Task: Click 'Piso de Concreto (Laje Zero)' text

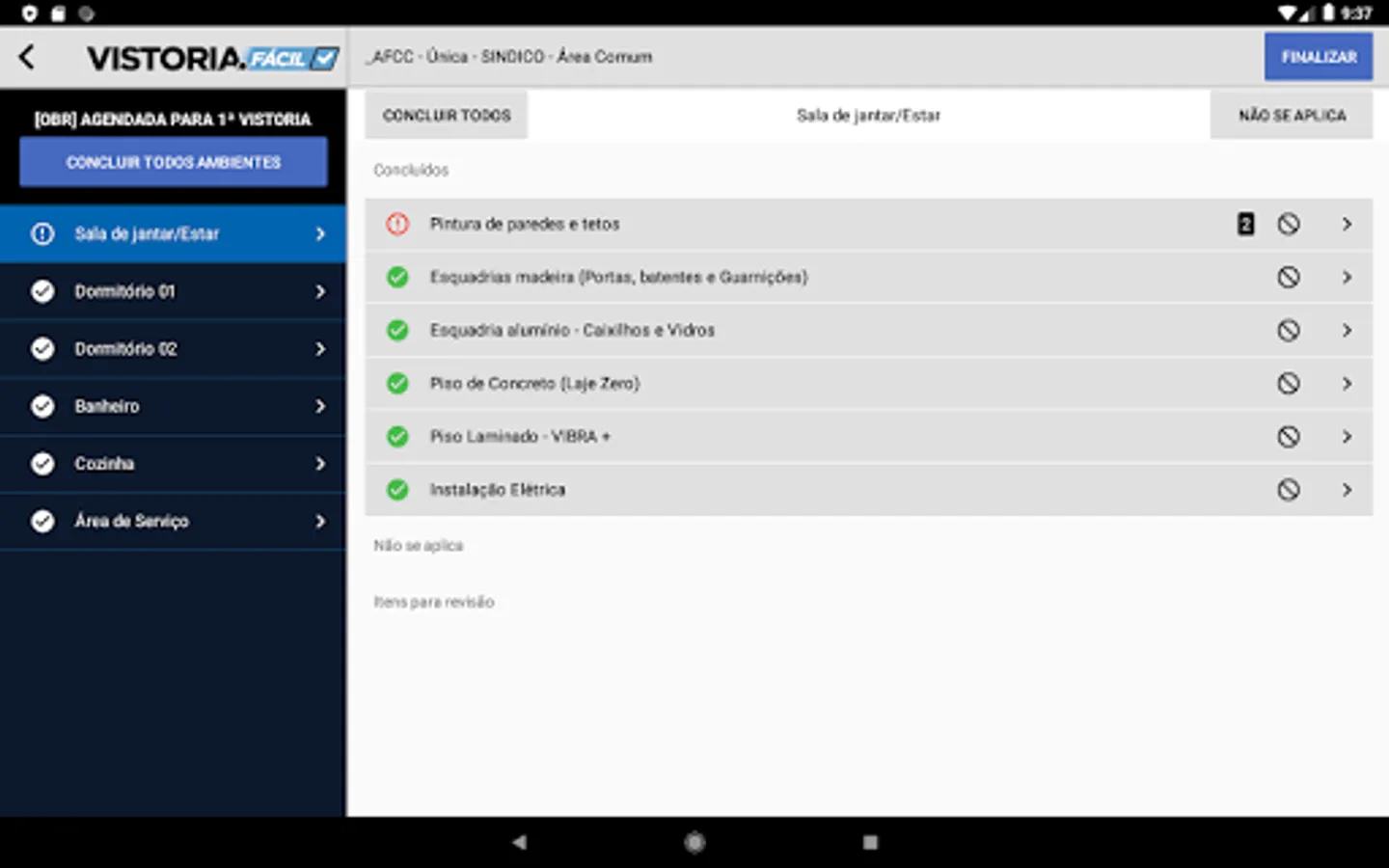Action: click(534, 383)
